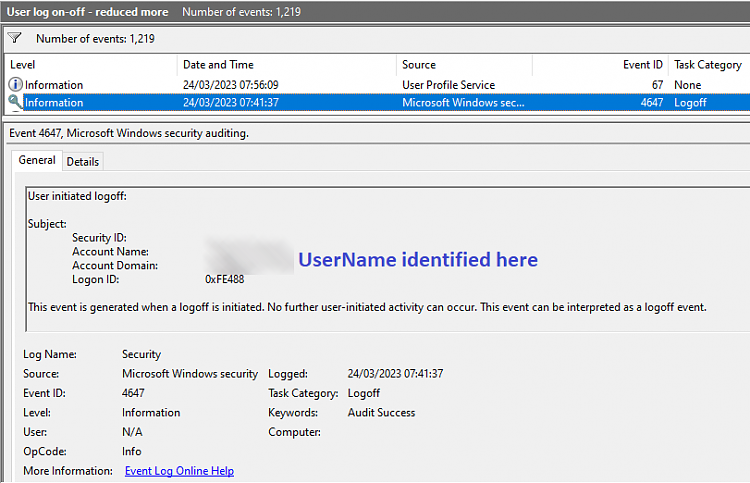Click the 'Event 4647, Microsoft Windows security auditing.' header
Viewport: 750px width, 483px height.
pyautogui.click(x=129, y=133)
